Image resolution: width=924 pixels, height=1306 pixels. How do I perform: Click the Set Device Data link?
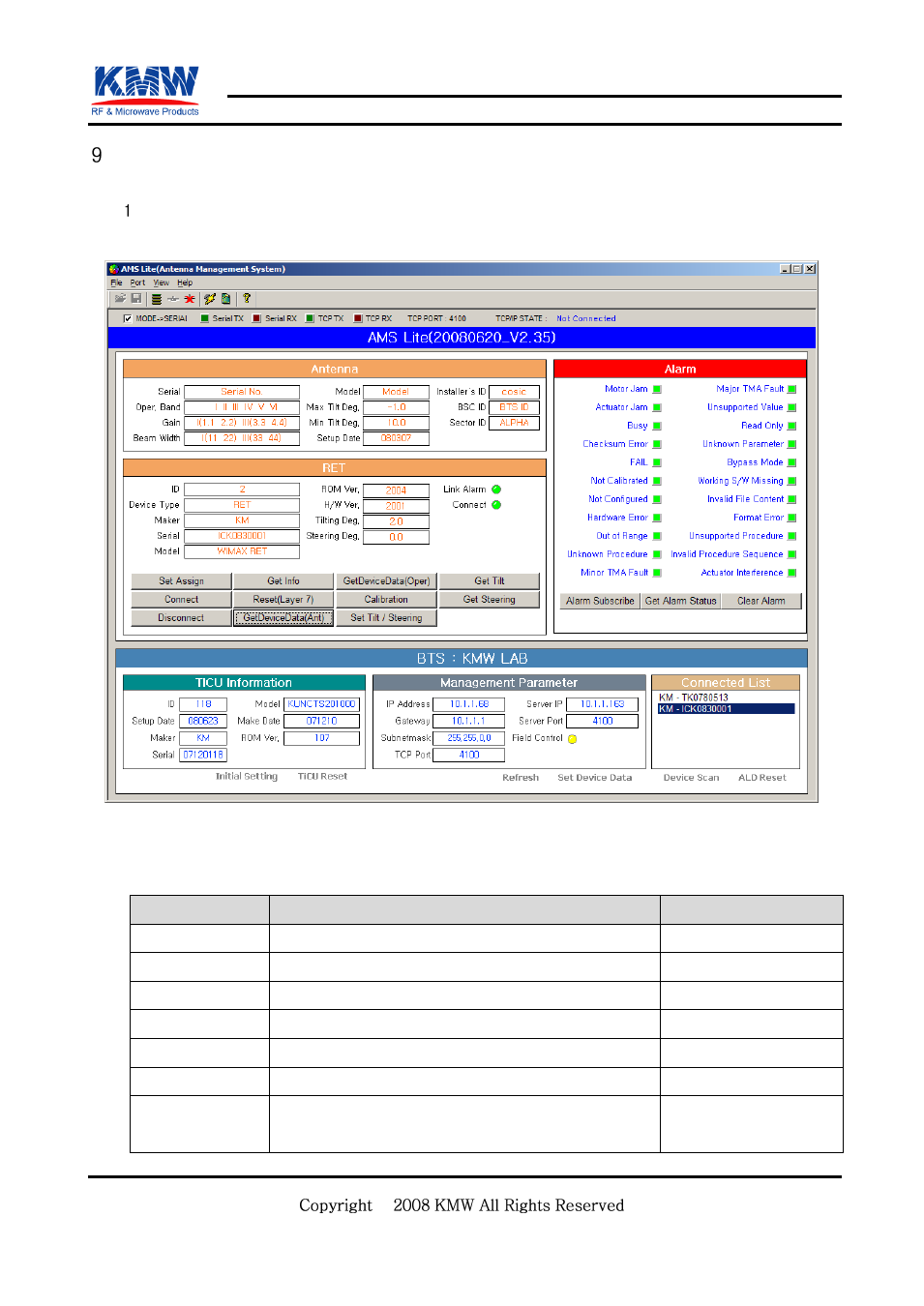click(x=595, y=778)
